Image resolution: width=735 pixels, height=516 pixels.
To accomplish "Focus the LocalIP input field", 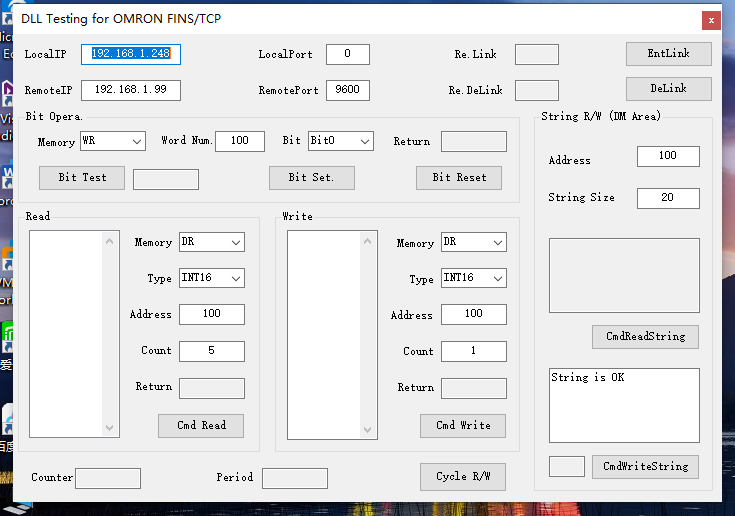I will coord(131,54).
